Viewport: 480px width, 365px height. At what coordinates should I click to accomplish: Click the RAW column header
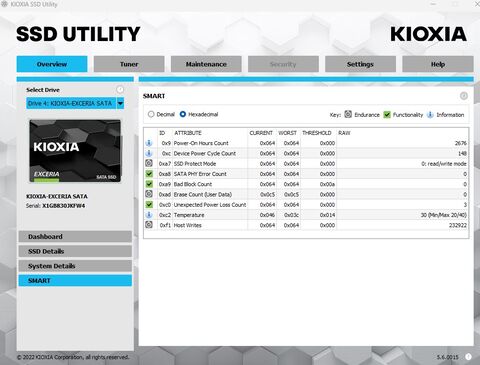[x=344, y=133]
